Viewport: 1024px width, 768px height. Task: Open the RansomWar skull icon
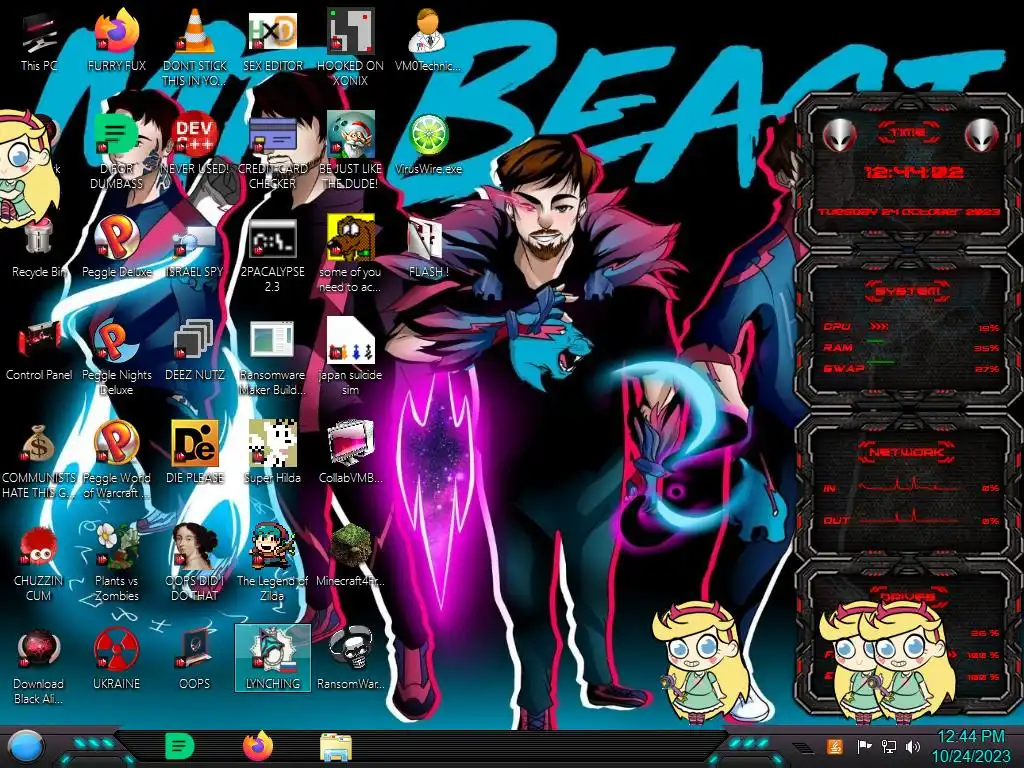coord(351,649)
